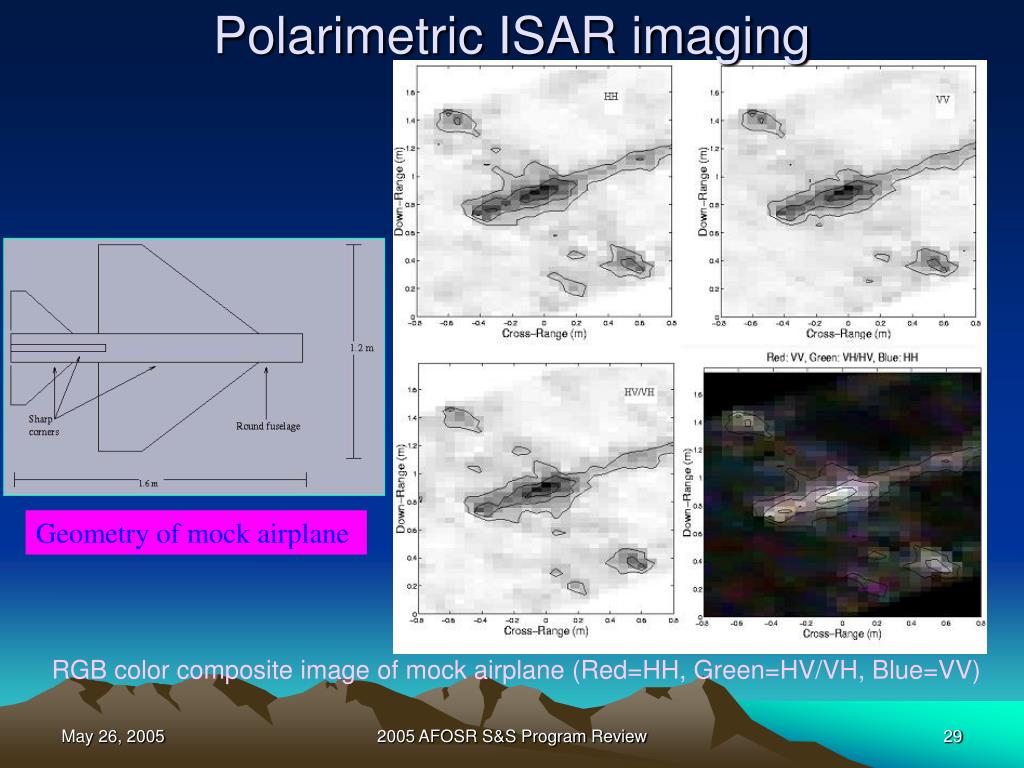1024x768 pixels.
Task: Select the HH polarization ISAR plot
Action: (544, 192)
